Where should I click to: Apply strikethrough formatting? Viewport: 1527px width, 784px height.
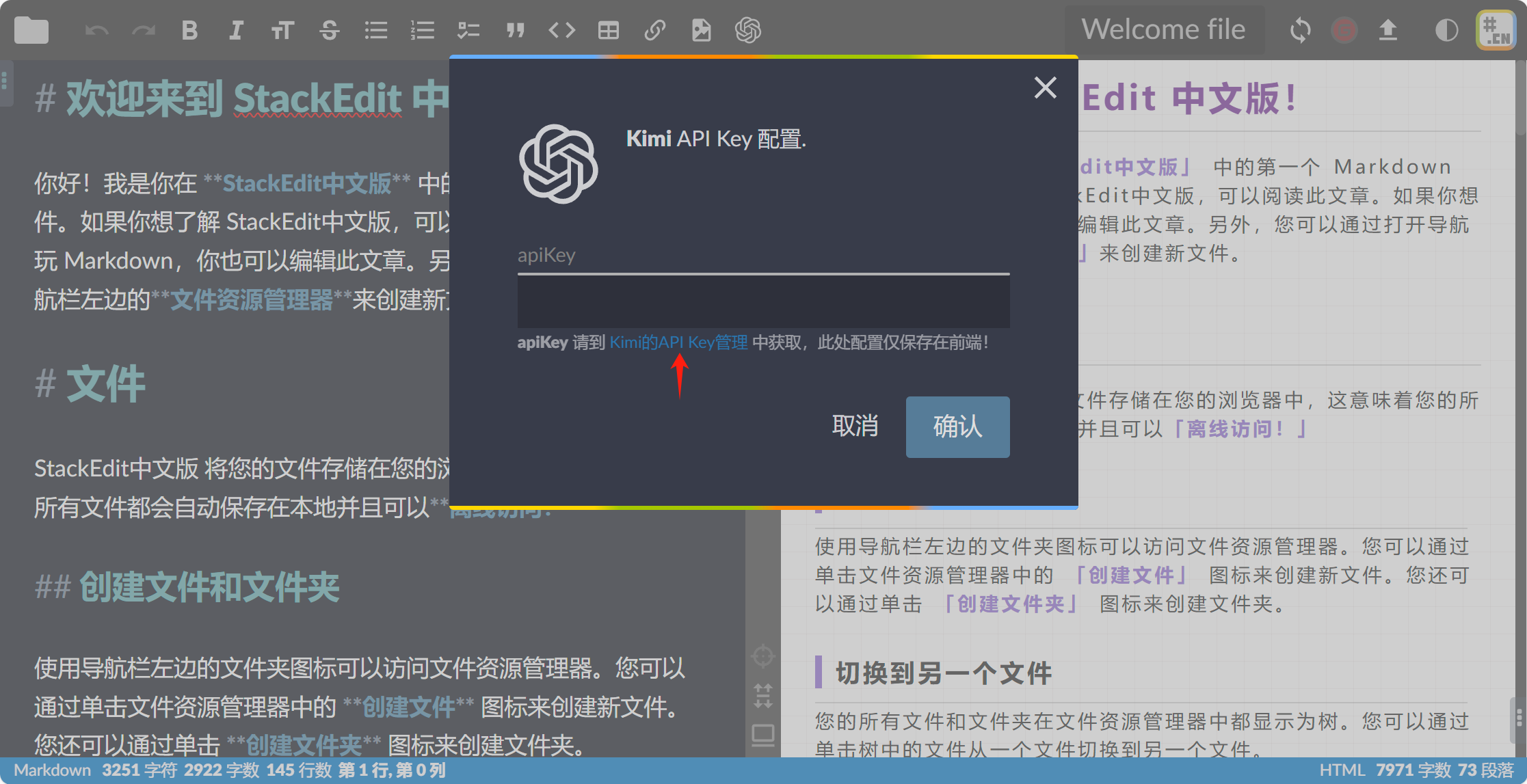[329, 30]
